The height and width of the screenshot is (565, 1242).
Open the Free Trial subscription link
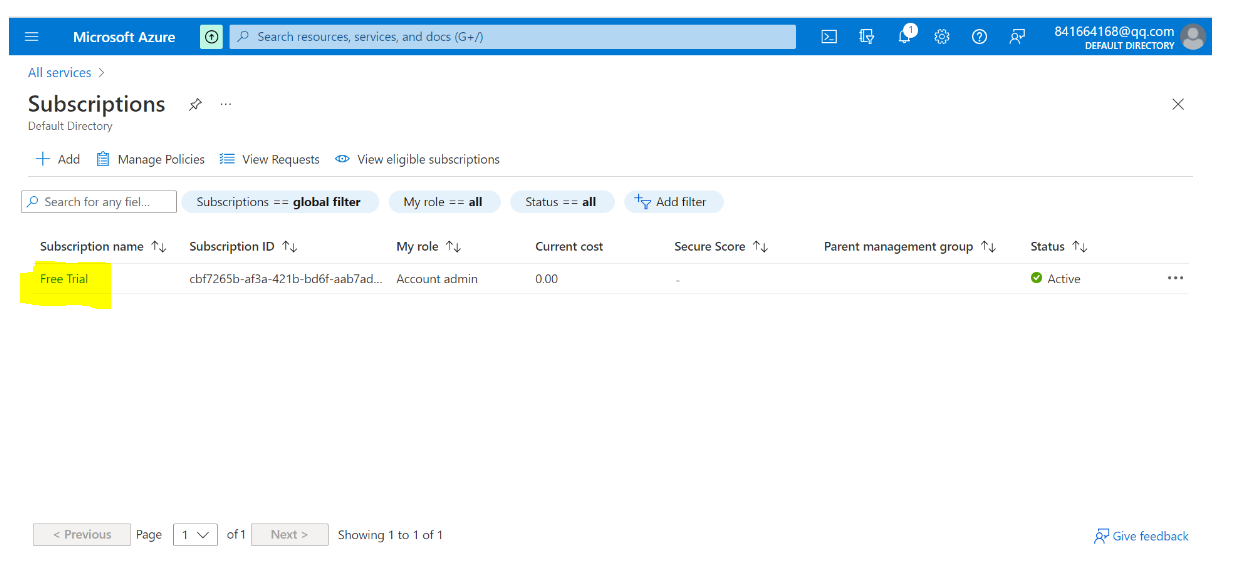(64, 279)
